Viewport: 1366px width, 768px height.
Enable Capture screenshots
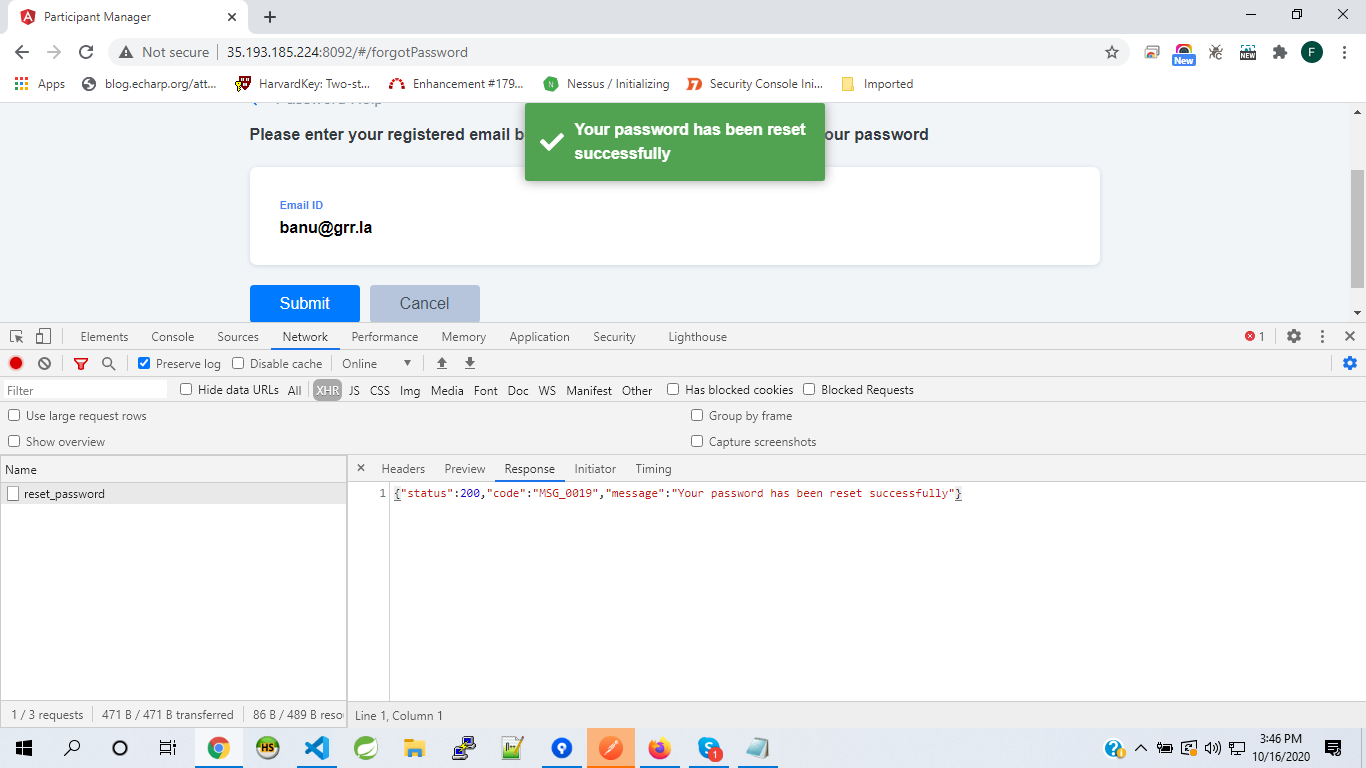point(696,441)
